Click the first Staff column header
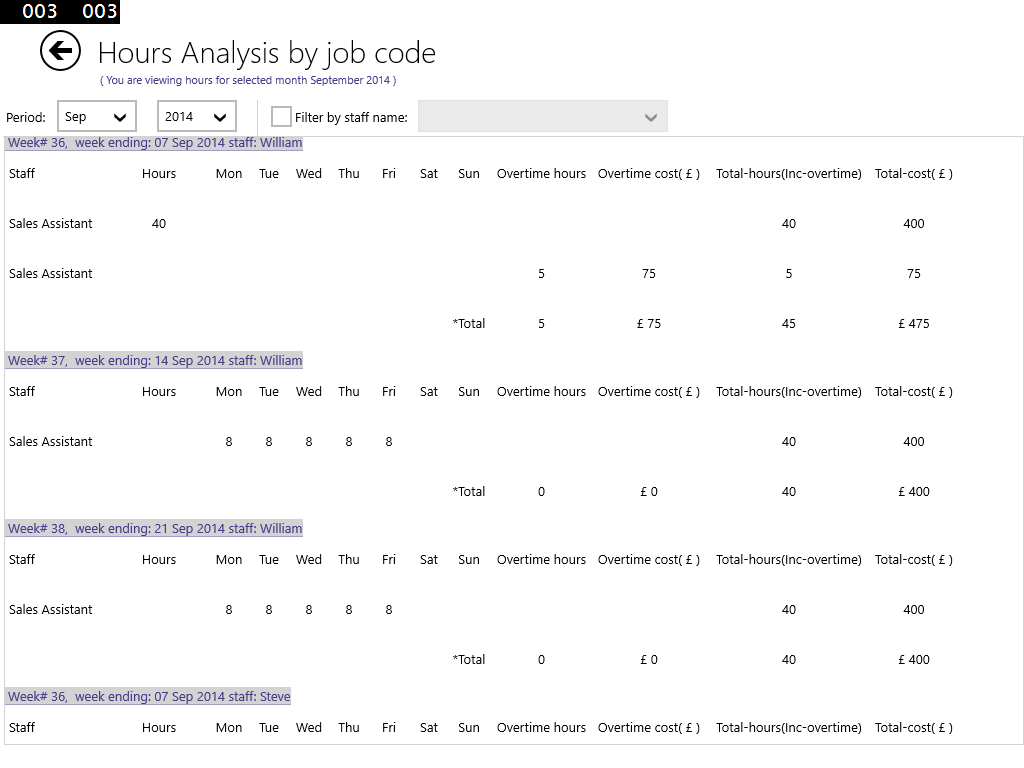Image resolution: width=1024 pixels, height=768 pixels. click(x=22, y=174)
